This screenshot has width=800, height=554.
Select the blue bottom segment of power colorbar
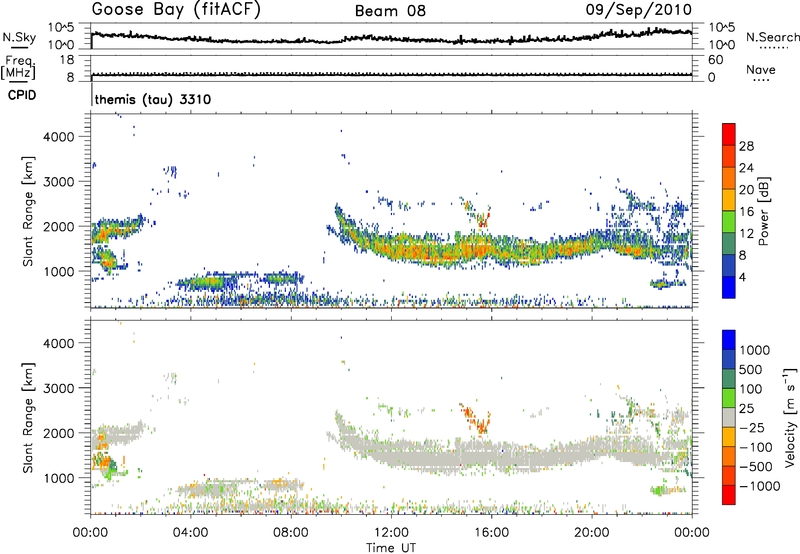(x=729, y=287)
